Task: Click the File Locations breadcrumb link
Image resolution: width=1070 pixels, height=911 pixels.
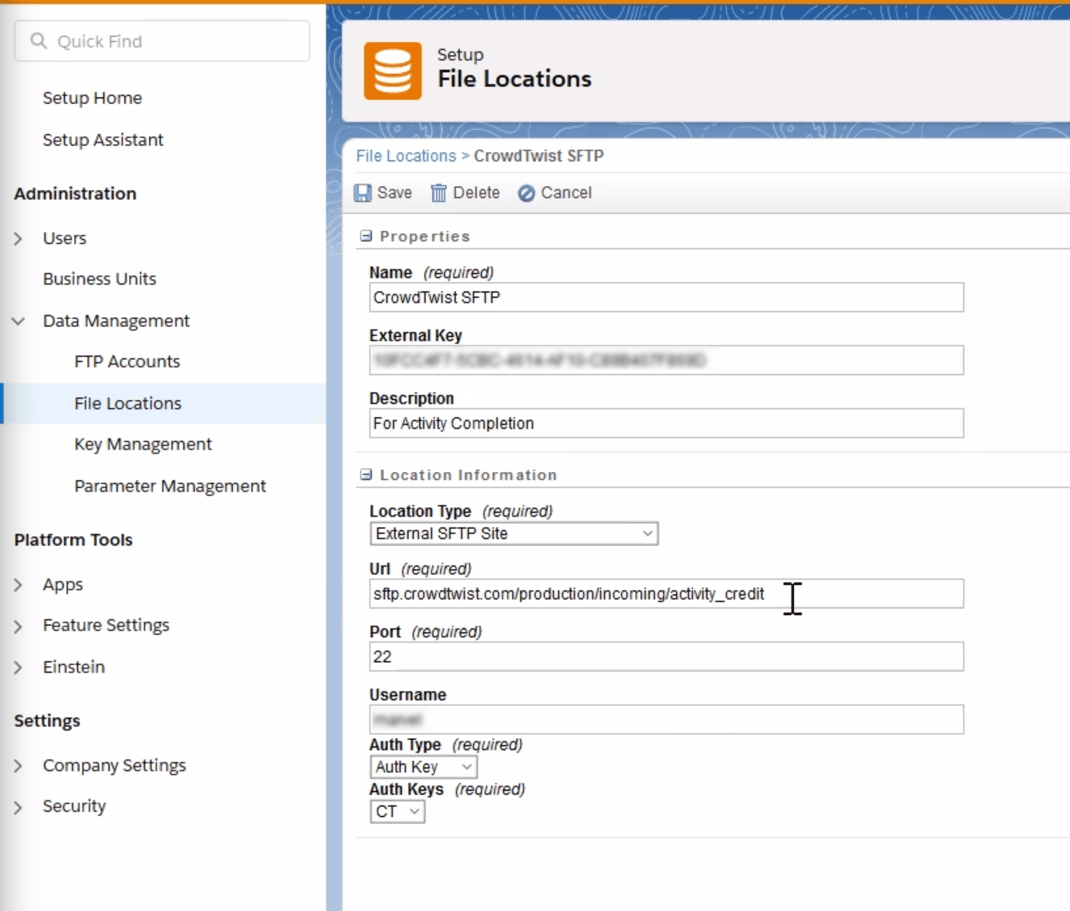Action: tap(406, 156)
